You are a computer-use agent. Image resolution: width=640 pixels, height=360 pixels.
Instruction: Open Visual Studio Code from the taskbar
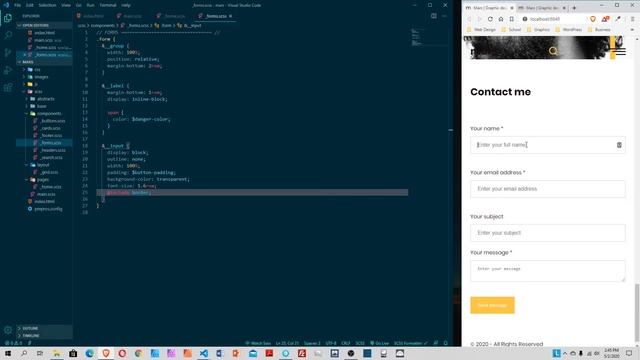coord(204,353)
